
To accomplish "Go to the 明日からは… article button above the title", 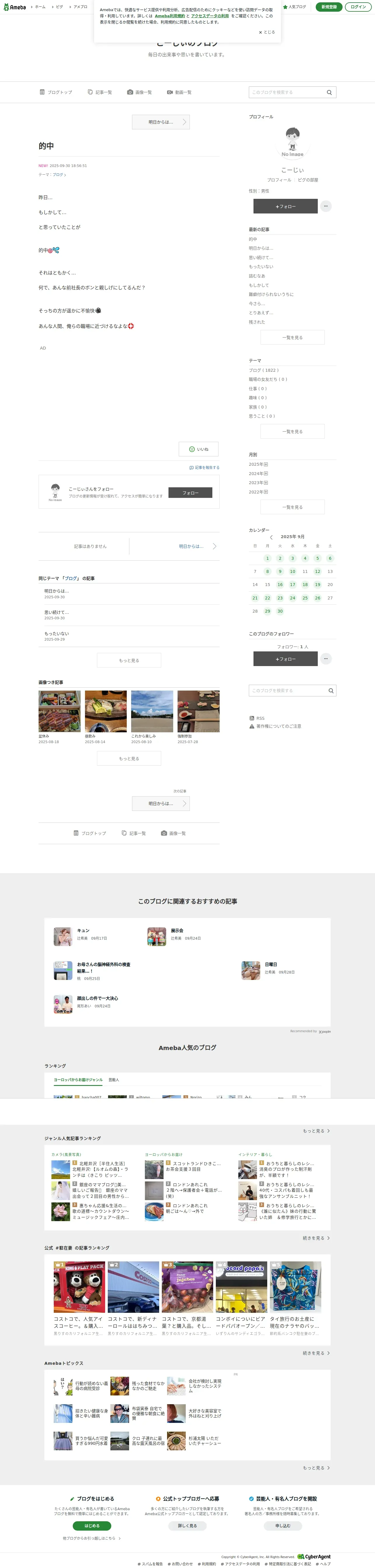I will (x=161, y=122).
